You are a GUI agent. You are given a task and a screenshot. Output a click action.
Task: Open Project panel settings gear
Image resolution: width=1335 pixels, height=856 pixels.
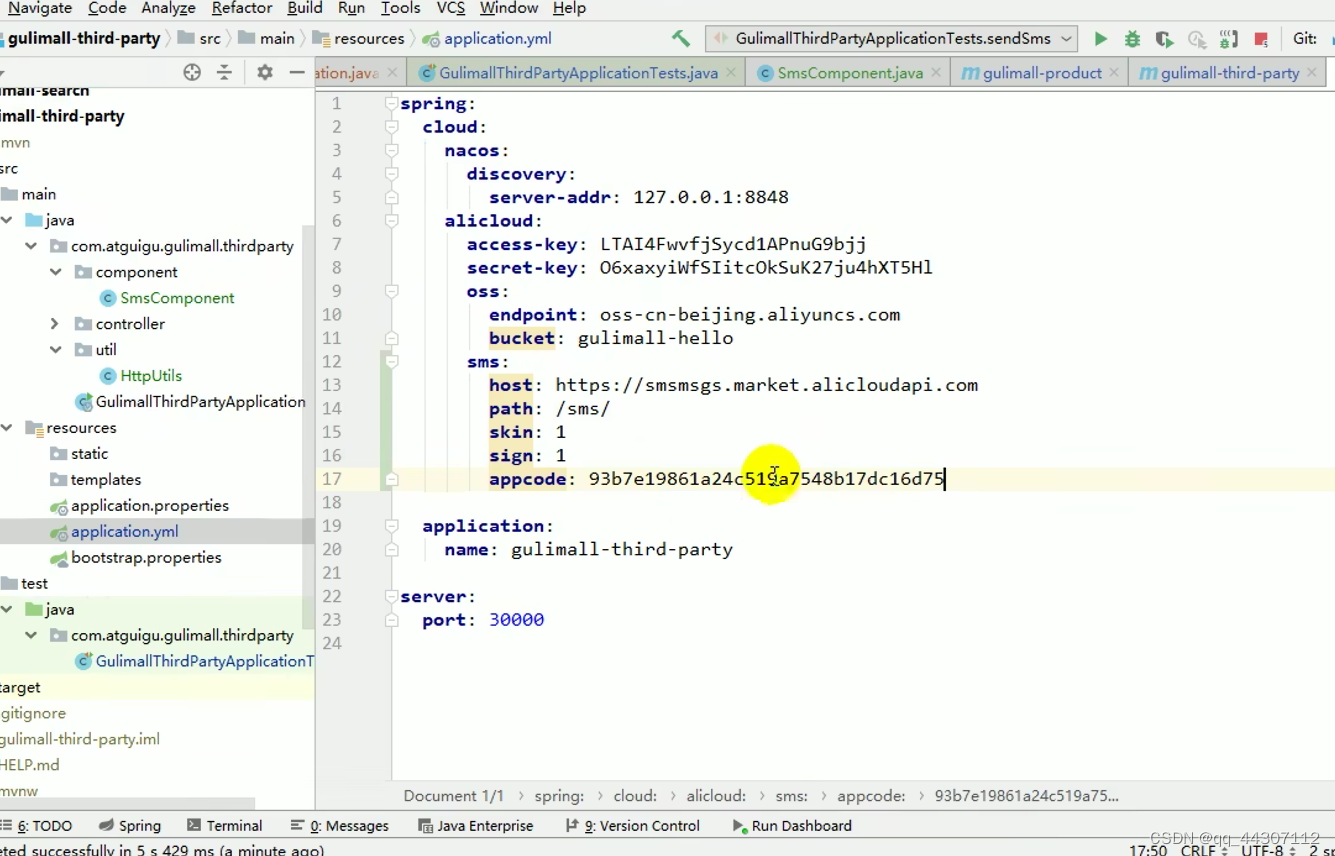coord(265,72)
